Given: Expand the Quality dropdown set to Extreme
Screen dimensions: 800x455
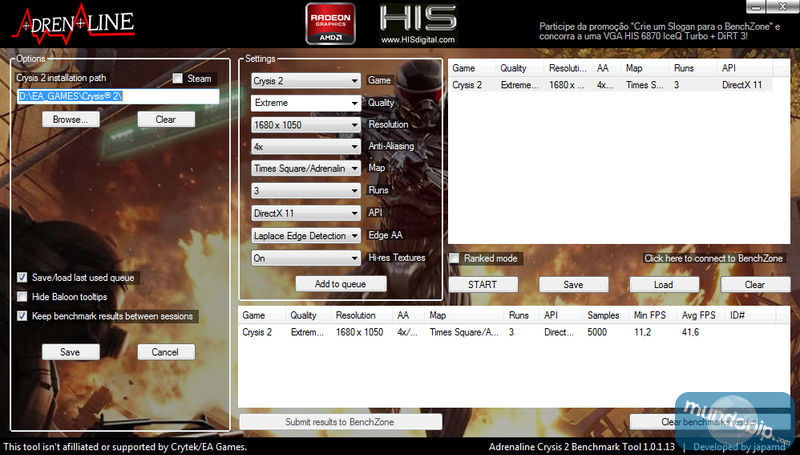Looking at the screenshot, I should pos(306,103).
